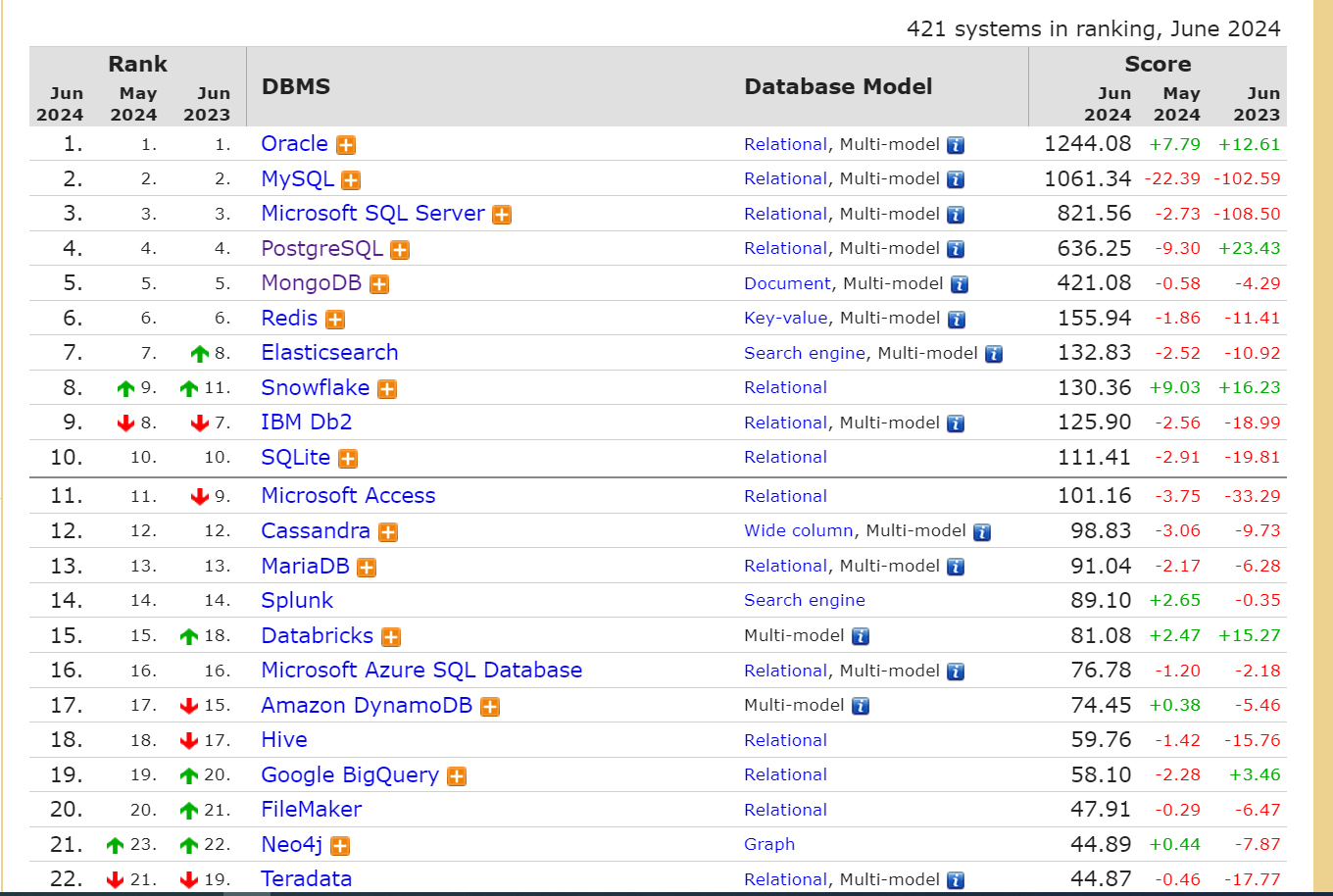Open the Teradata link

[306, 878]
